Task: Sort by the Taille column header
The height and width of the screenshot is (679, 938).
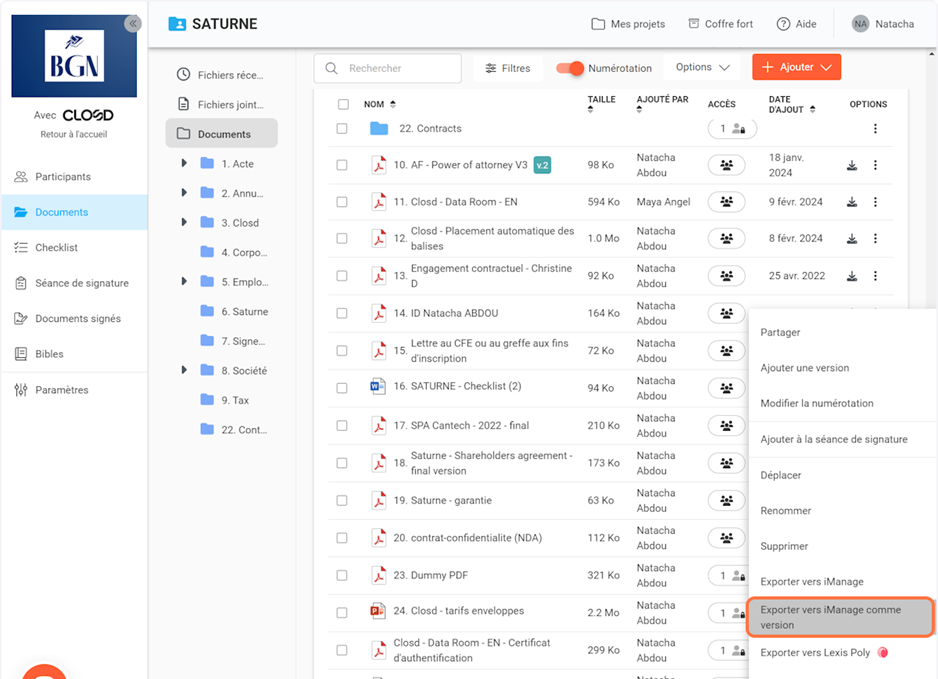Action: click(x=601, y=100)
